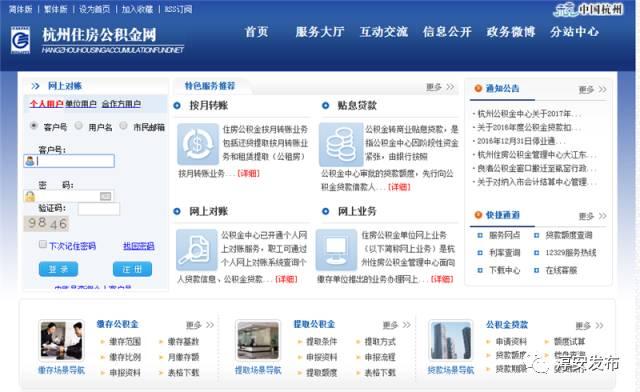Open the 互动交流 navigation item

click(x=384, y=32)
